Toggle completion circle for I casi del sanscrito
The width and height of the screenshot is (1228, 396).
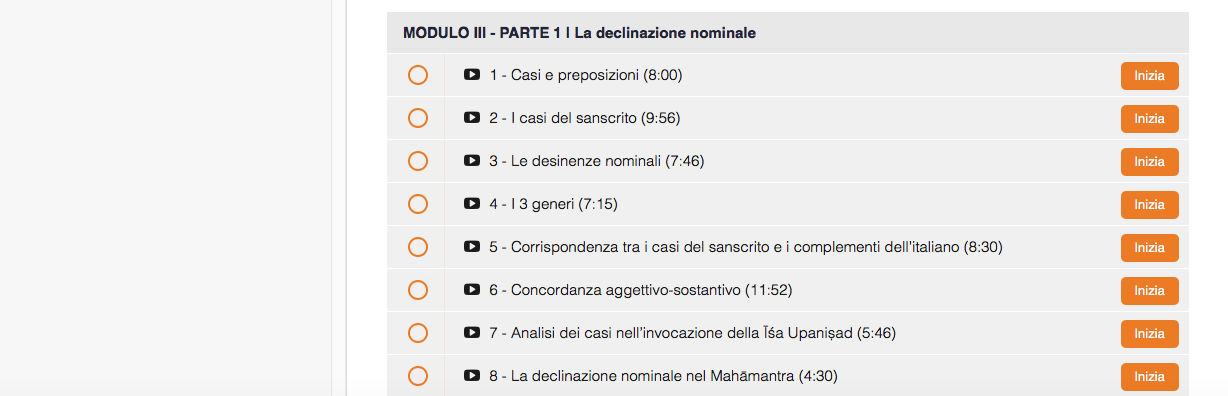[418, 118]
